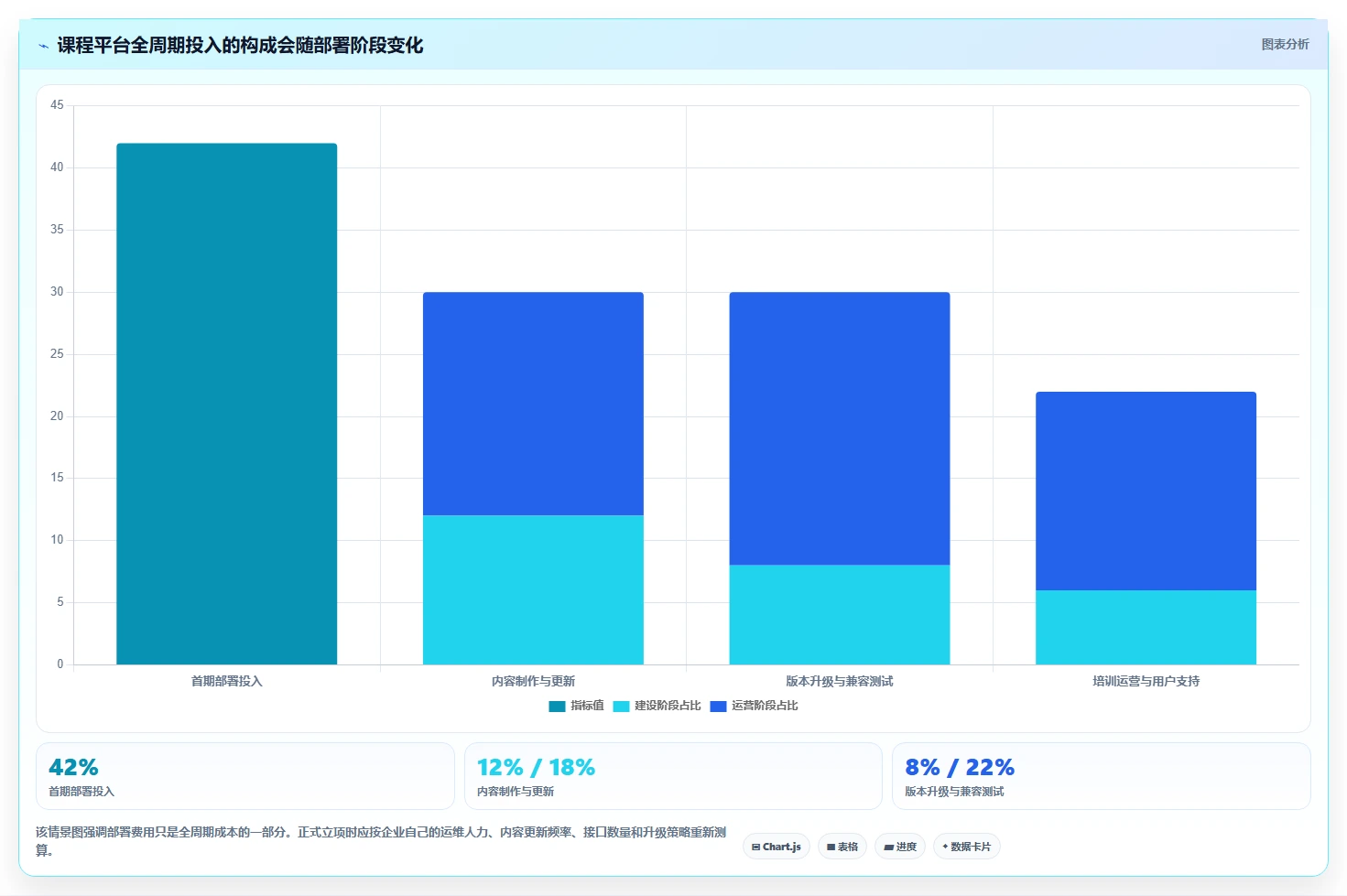Click cyan segment of 培训运营与用户支持 bar

click(x=1146, y=627)
